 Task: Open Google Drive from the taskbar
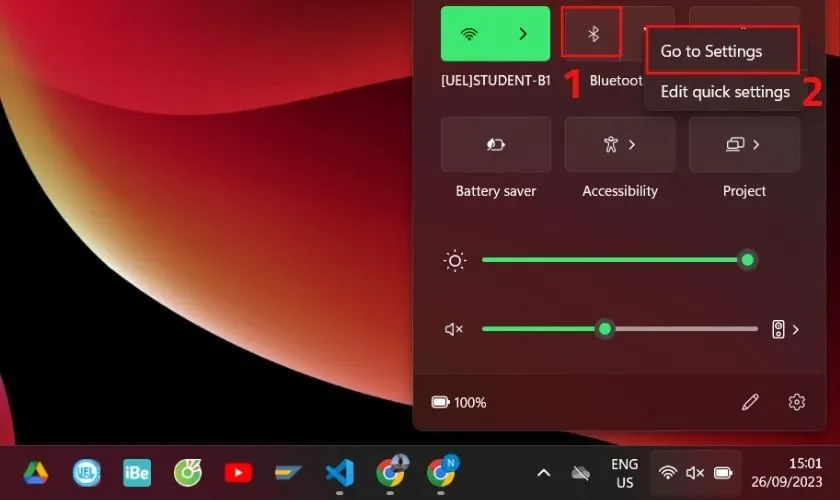[36, 473]
